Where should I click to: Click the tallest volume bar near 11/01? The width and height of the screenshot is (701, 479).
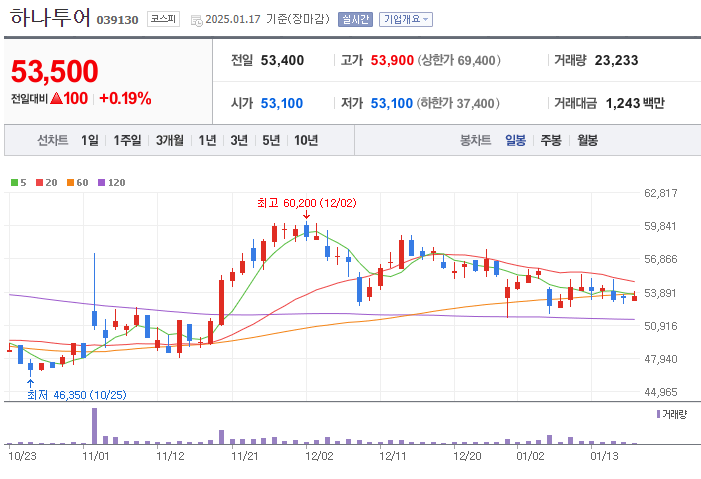[x=94, y=426]
